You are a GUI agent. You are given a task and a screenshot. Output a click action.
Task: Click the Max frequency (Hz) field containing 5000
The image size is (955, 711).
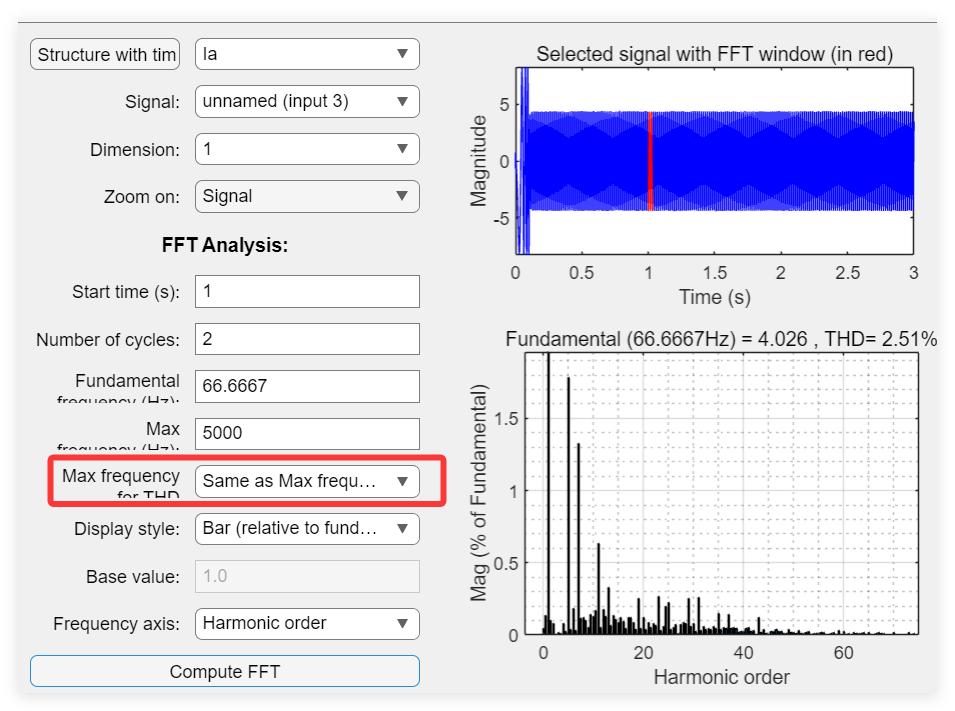(x=307, y=433)
